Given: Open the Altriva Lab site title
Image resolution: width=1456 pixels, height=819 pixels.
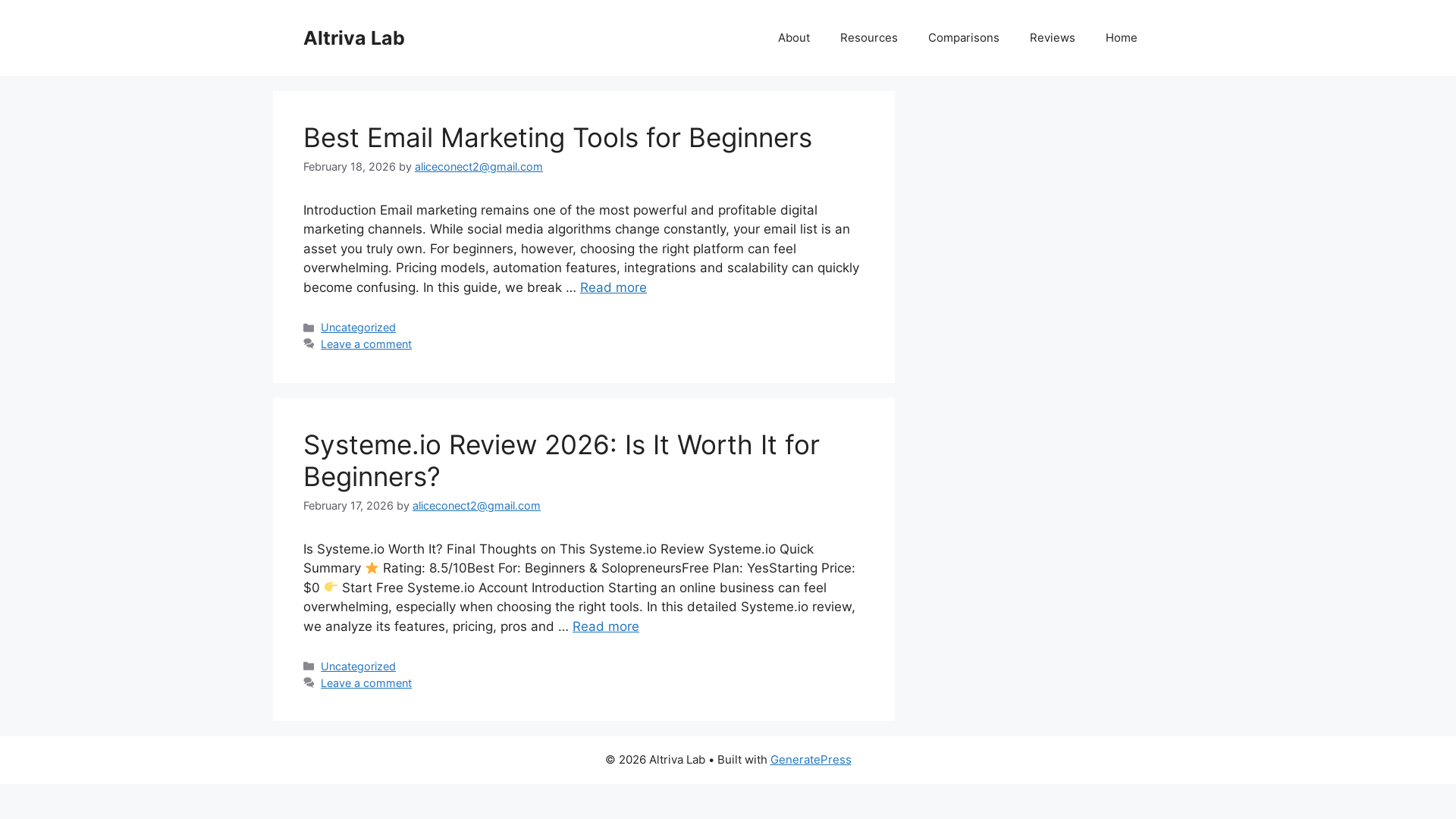Looking at the screenshot, I should 353,38.
